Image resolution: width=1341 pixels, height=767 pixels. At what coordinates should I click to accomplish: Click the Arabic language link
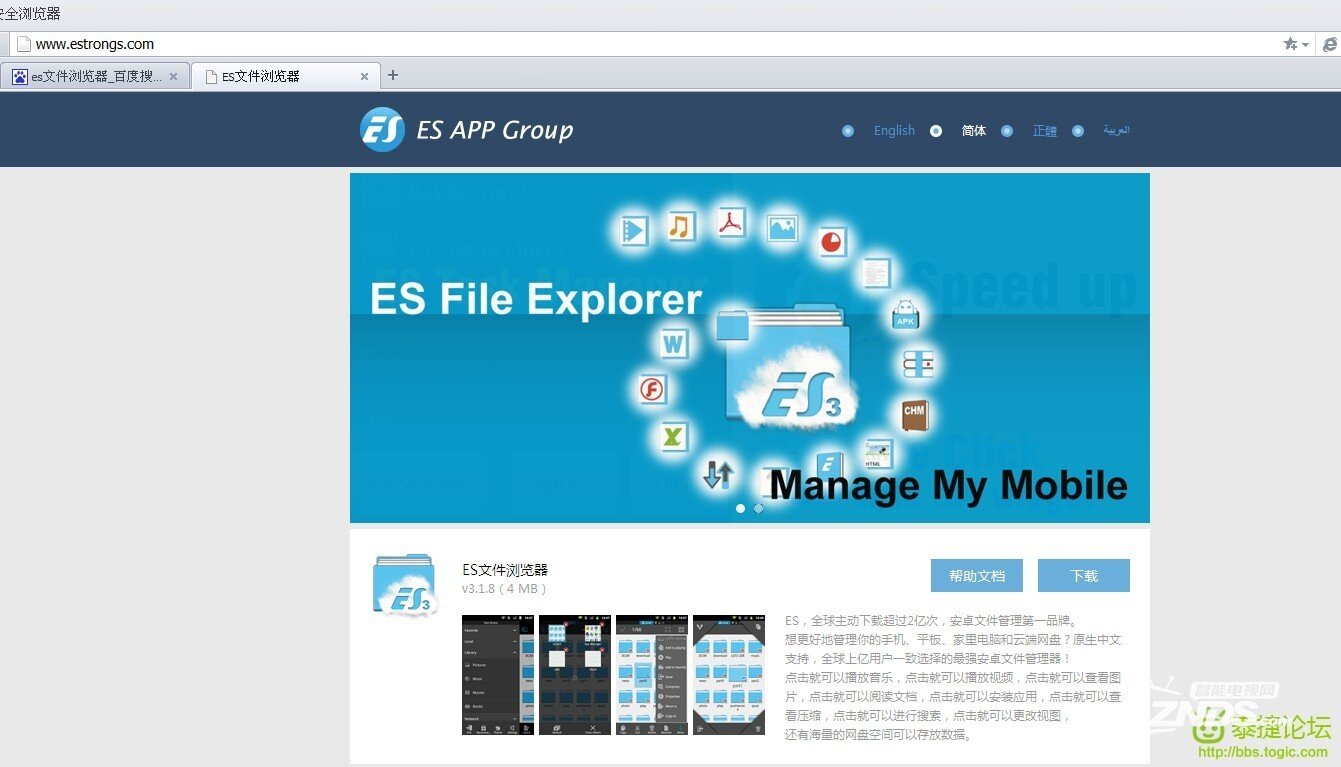1117,131
